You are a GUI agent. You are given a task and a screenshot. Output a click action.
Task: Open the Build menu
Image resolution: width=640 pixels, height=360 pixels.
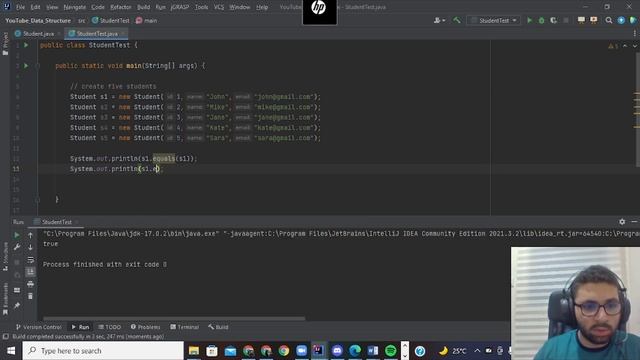click(x=143, y=7)
